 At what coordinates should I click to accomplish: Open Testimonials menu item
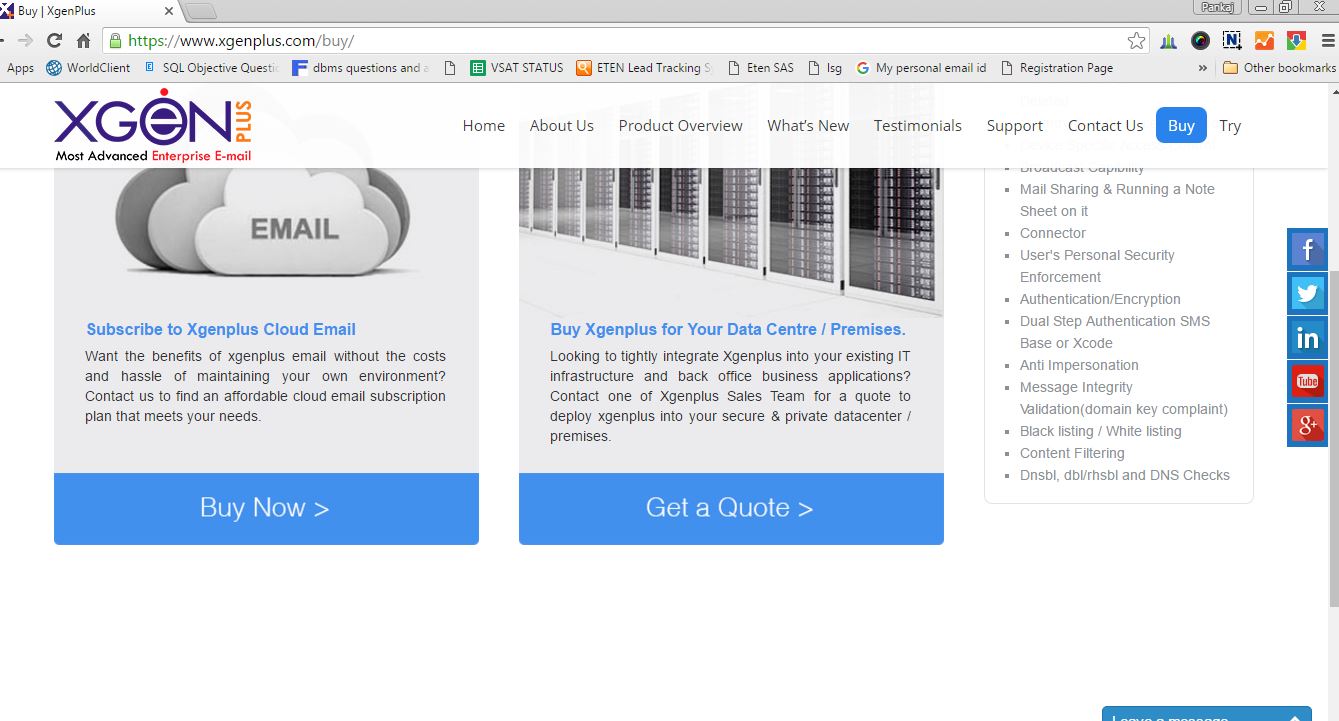(x=918, y=126)
